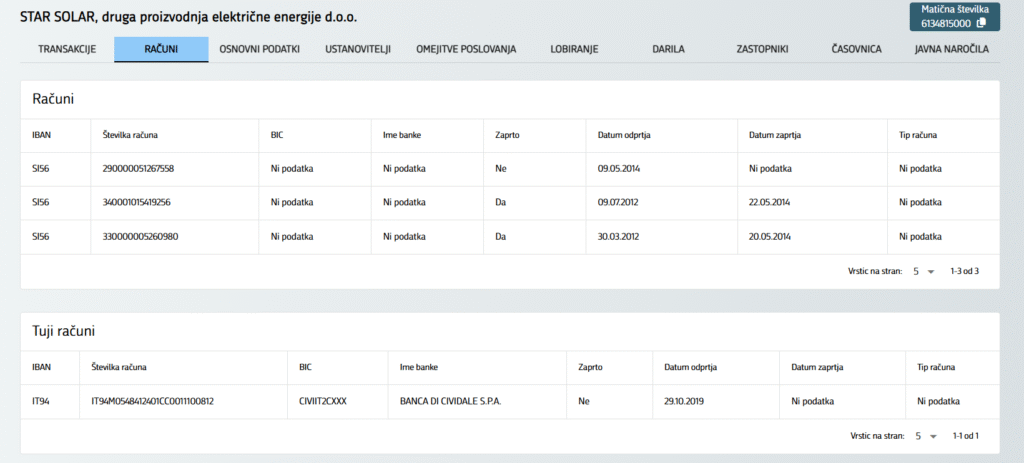
Task: Expand rows-per-page dropdown in Tuji računi table
Action: click(x=922, y=436)
